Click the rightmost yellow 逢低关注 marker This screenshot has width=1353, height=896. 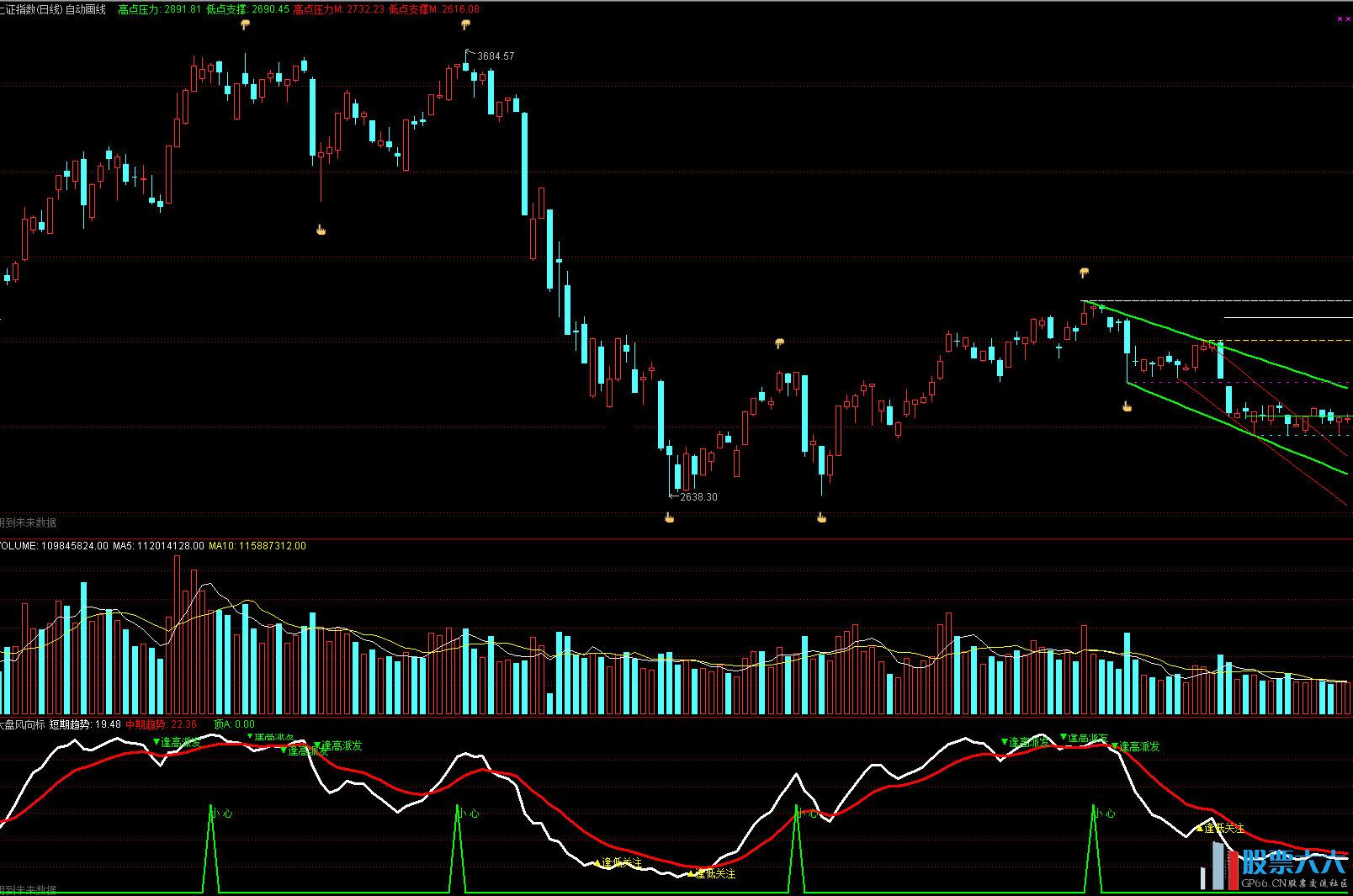[x=1223, y=829]
